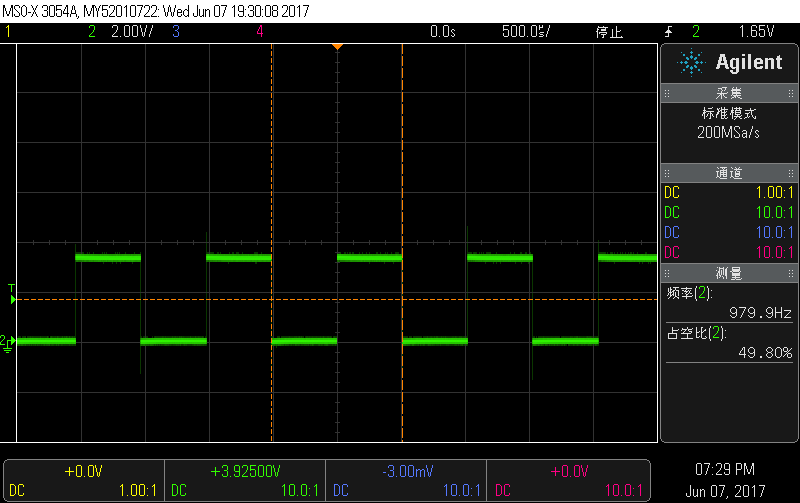Screen dimensions: 800x503
Task: Open the 通道 channel panel header
Action: click(729, 173)
